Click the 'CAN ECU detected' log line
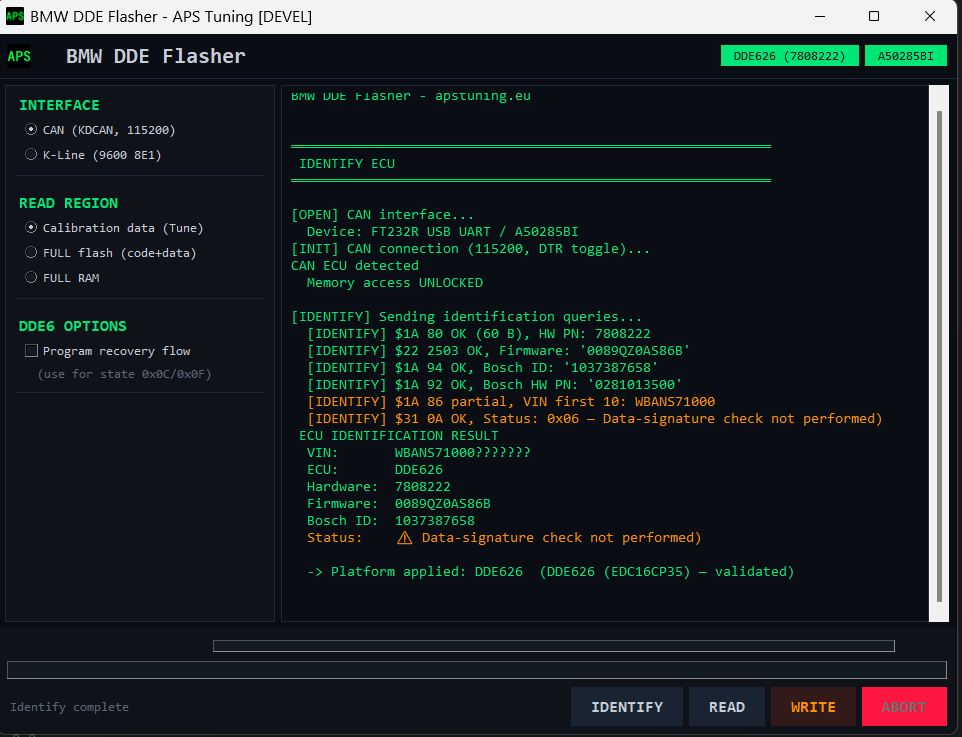The width and height of the screenshot is (962, 737). pos(355,266)
